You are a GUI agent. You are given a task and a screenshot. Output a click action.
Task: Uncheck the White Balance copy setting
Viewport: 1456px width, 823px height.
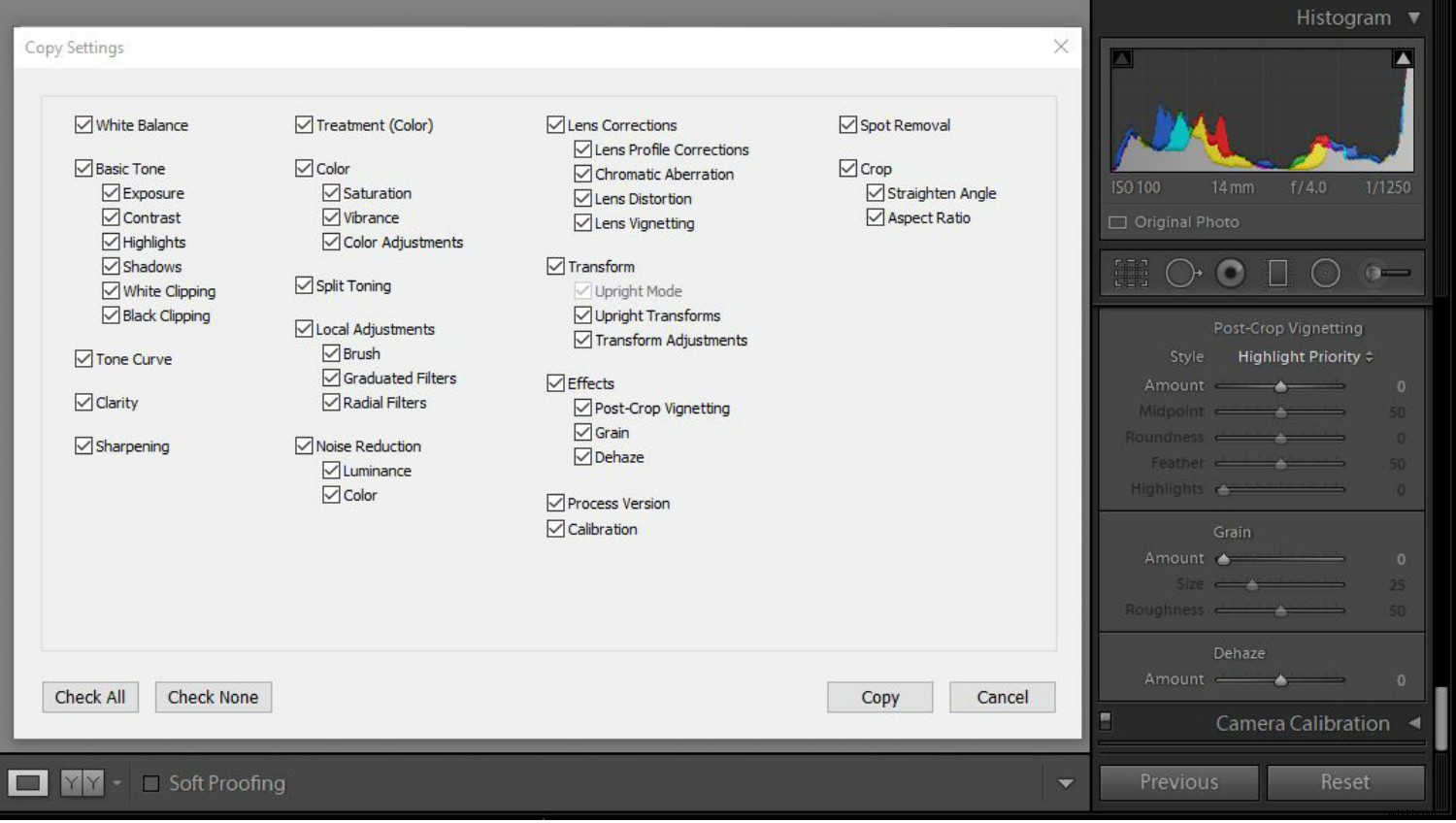[x=83, y=124]
